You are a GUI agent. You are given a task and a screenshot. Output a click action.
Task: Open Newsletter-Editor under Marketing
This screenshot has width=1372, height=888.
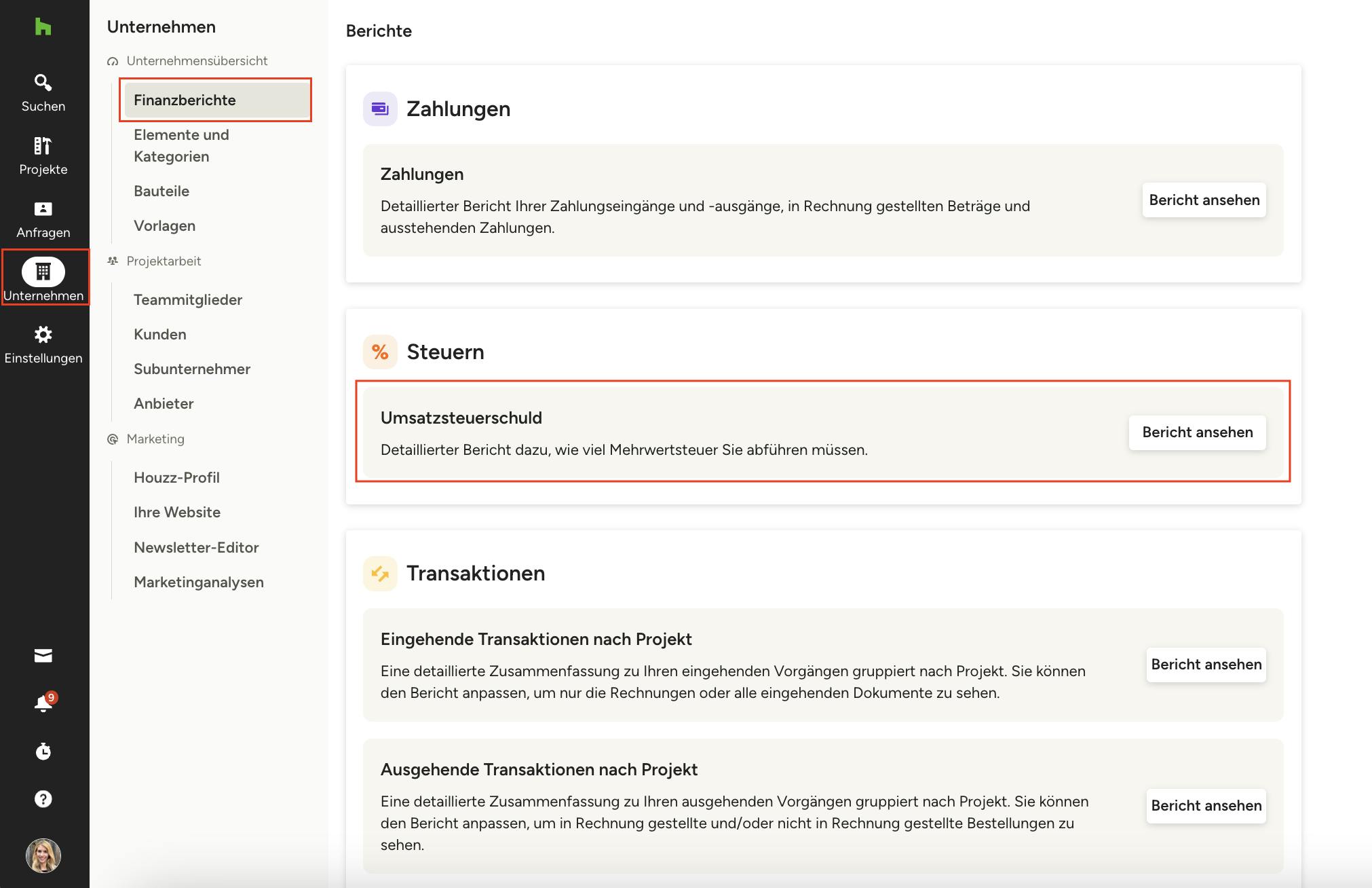point(196,548)
